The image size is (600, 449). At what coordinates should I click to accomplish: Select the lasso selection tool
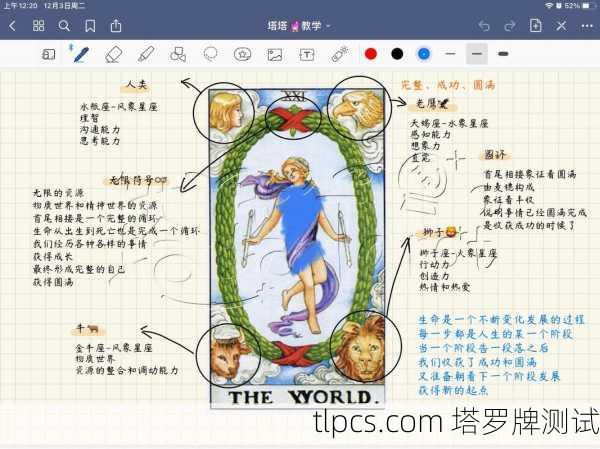pyautogui.click(x=210, y=54)
